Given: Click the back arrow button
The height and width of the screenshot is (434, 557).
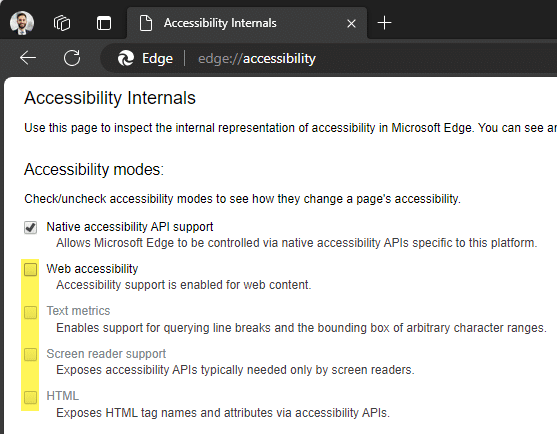Looking at the screenshot, I should pyautogui.click(x=28, y=58).
